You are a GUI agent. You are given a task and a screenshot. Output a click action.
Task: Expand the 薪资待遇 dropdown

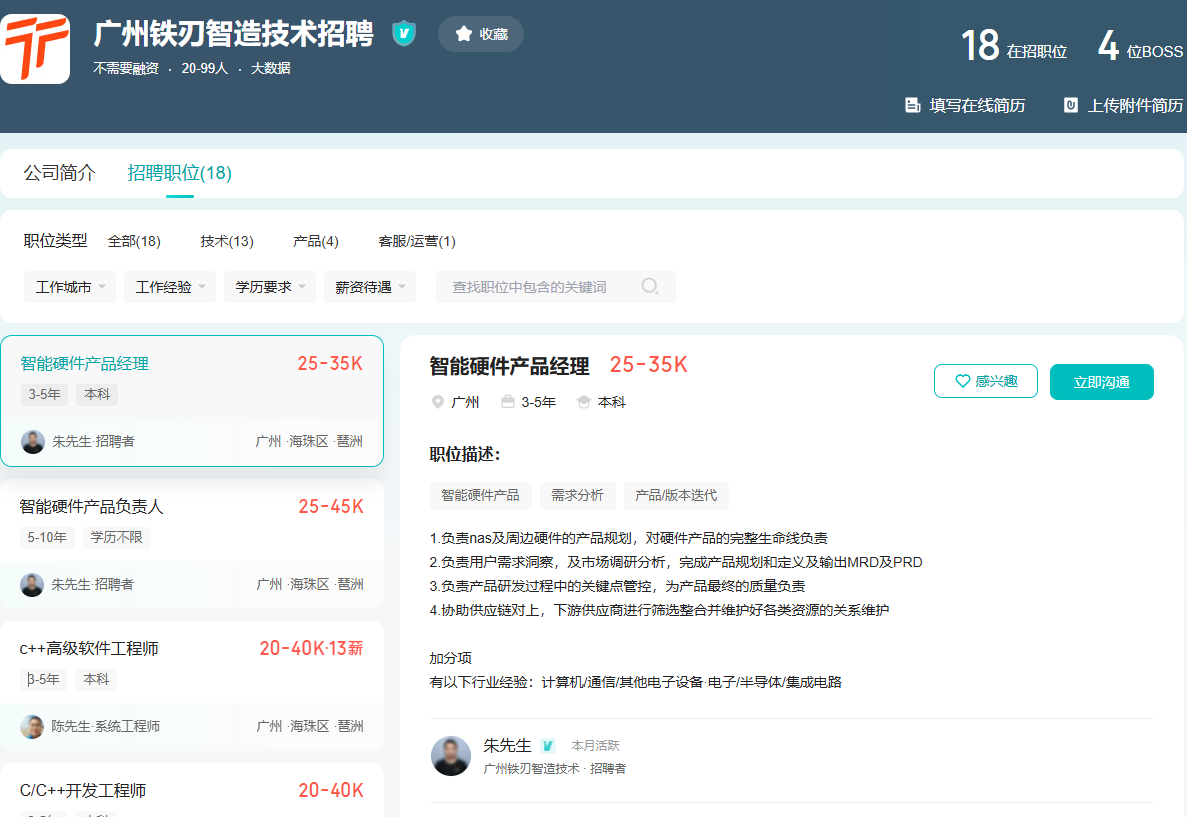370,287
